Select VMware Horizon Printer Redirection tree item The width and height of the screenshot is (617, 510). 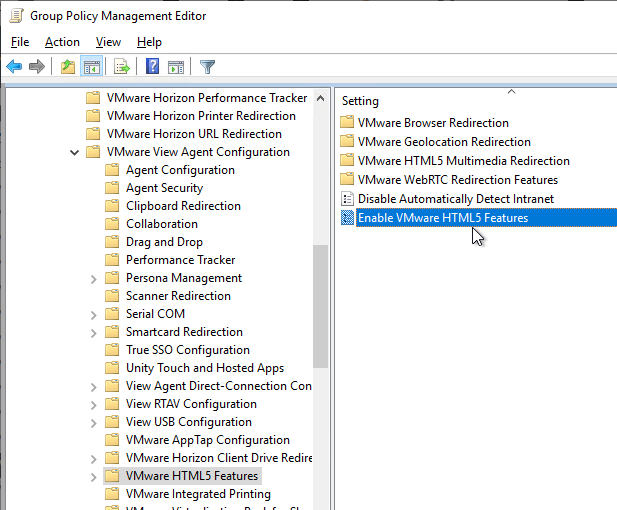coord(201,116)
